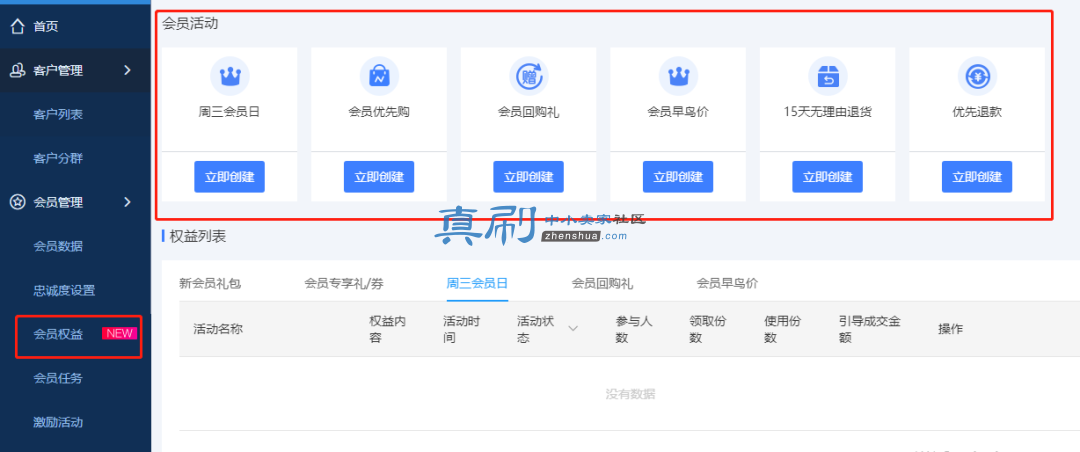Click the 会员管理 star icon
This screenshot has width=1080, height=452.
18,202
